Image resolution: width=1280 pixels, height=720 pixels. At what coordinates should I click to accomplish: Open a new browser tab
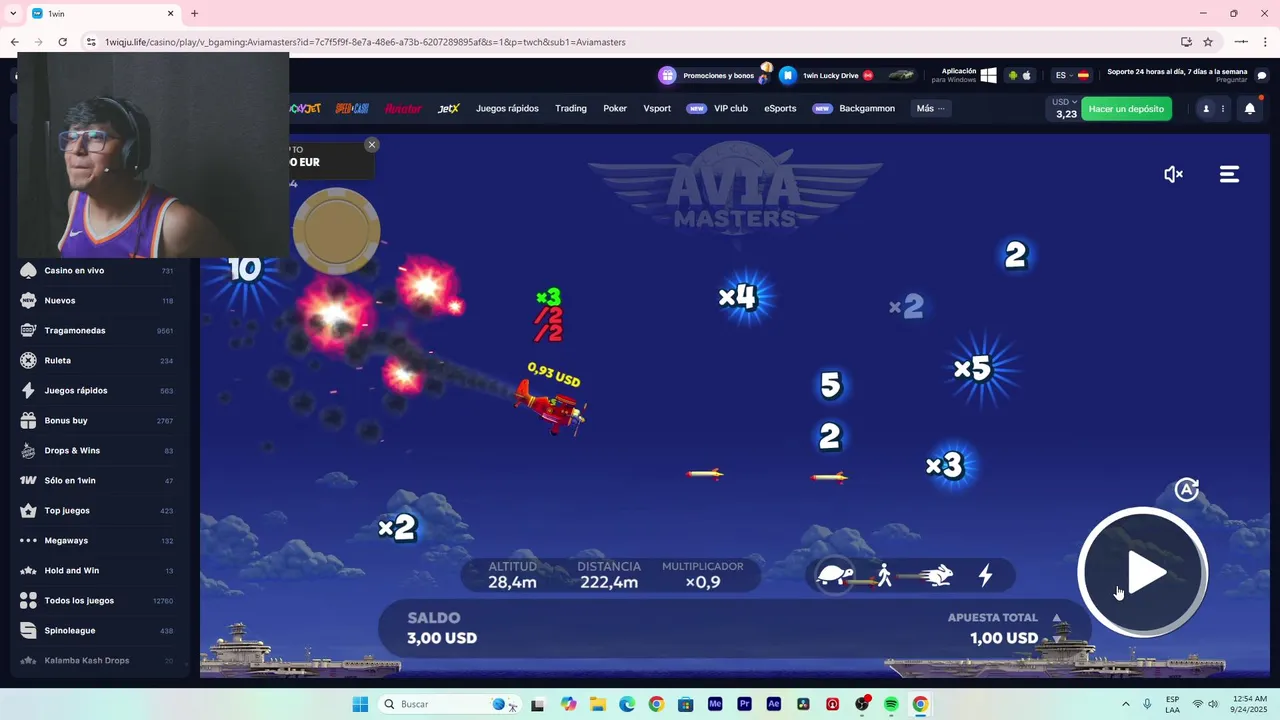pyautogui.click(x=194, y=13)
